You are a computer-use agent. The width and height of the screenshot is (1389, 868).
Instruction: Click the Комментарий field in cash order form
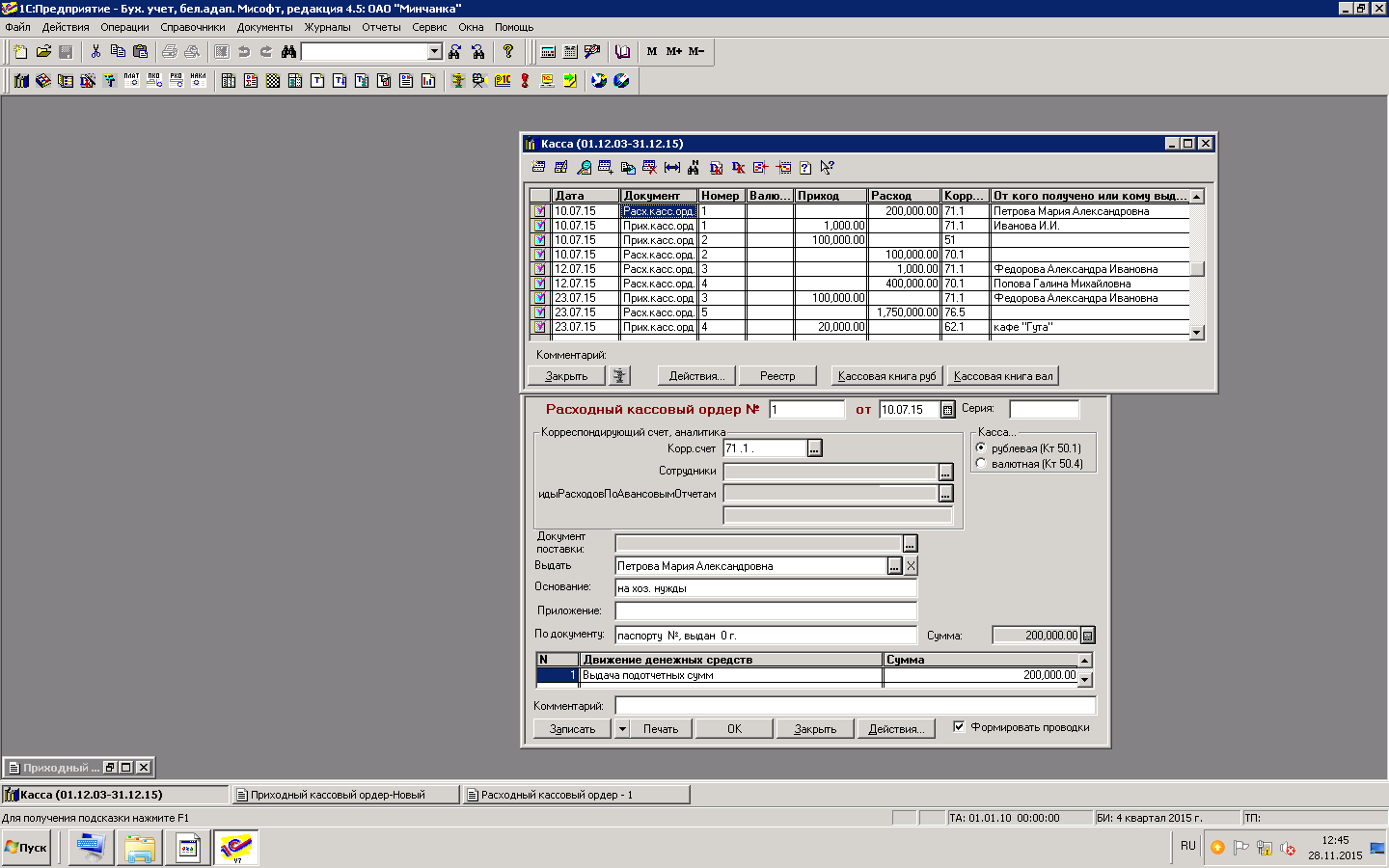click(x=856, y=706)
